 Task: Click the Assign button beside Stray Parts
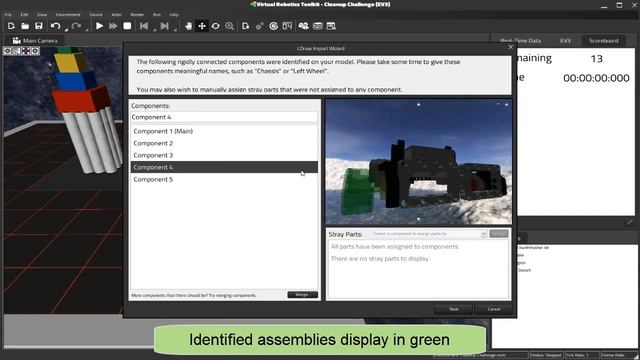click(x=498, y=233)
